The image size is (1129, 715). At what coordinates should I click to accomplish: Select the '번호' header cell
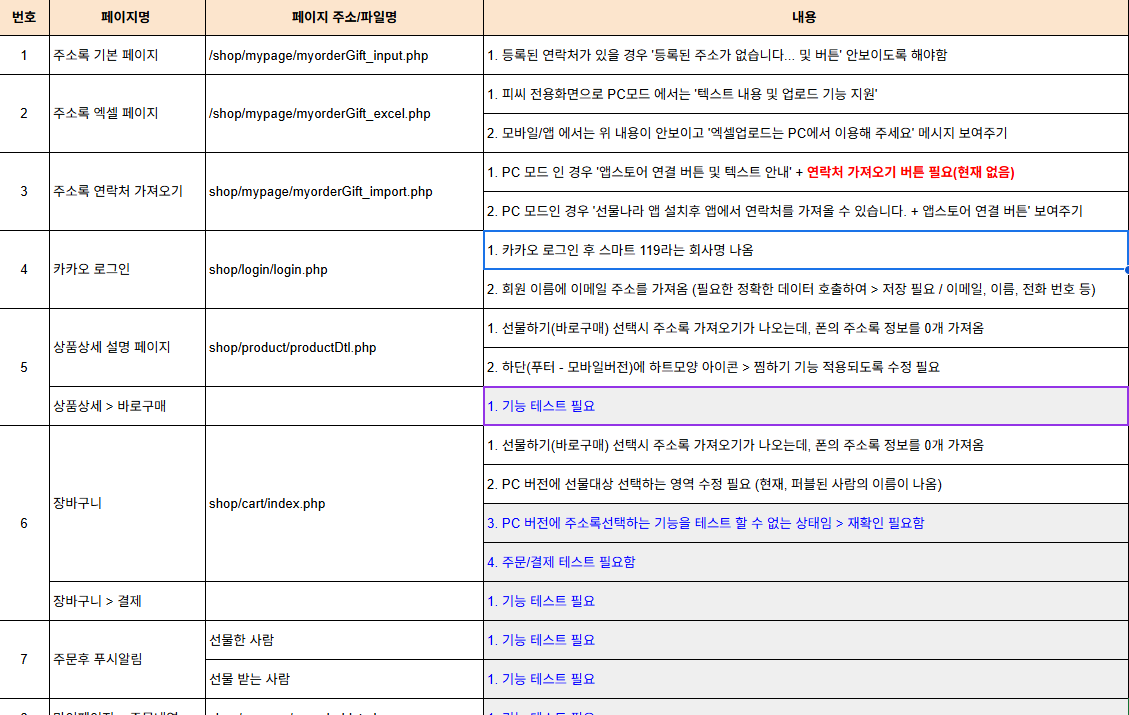pyautogui.click(x=24, y=17)
